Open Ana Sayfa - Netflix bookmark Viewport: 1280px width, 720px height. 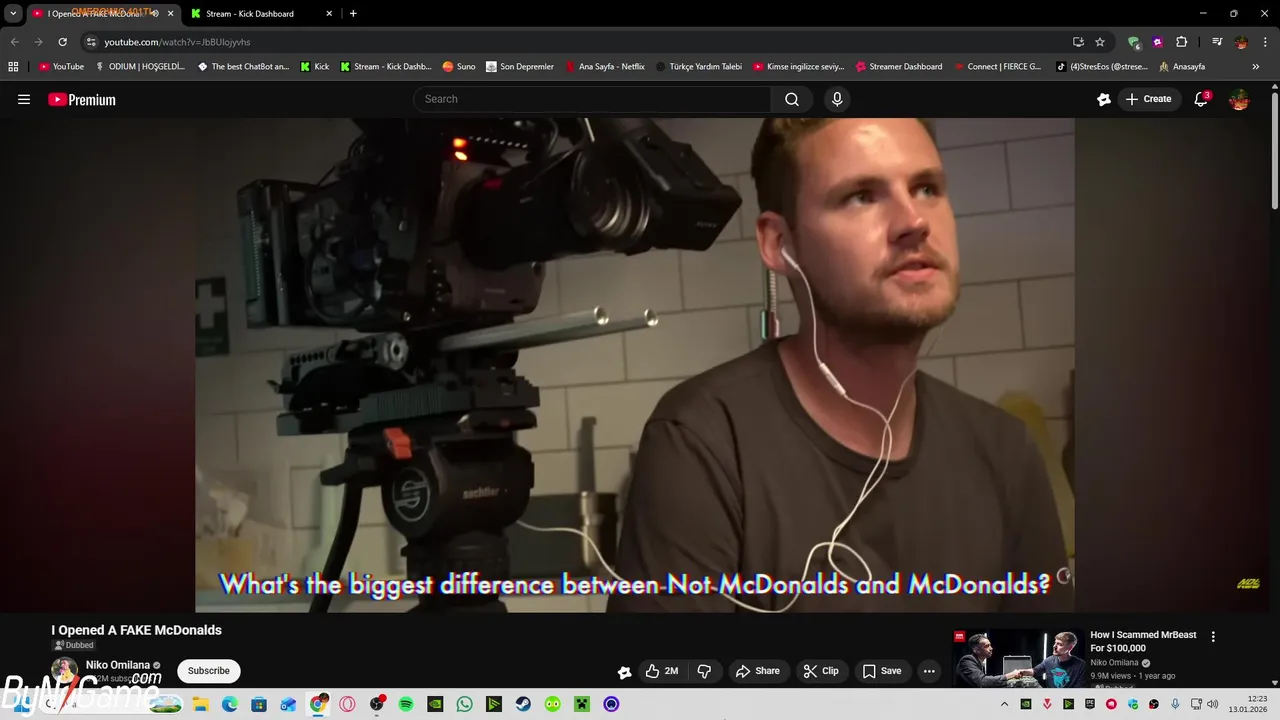[605, 67]
